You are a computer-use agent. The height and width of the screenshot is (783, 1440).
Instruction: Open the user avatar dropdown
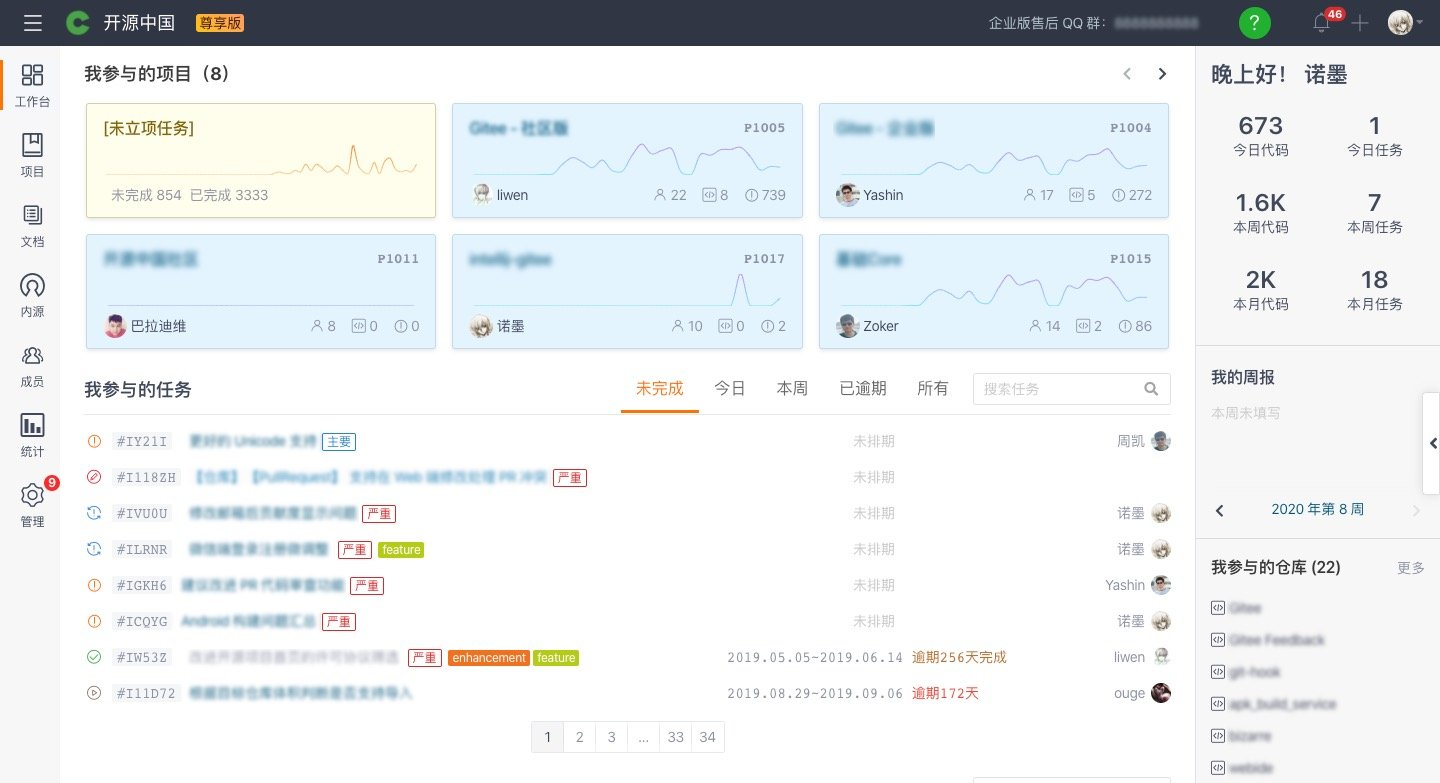1402,23
